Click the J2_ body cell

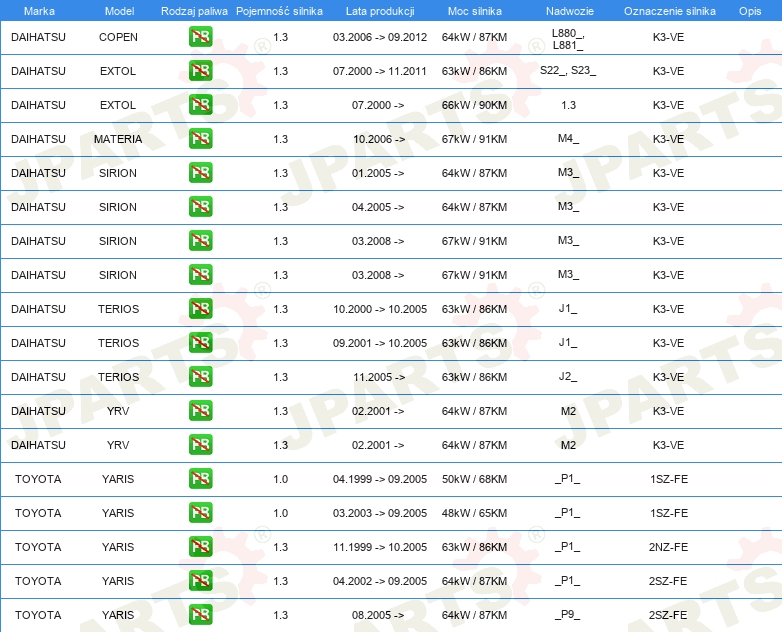[x=568, y=377]
